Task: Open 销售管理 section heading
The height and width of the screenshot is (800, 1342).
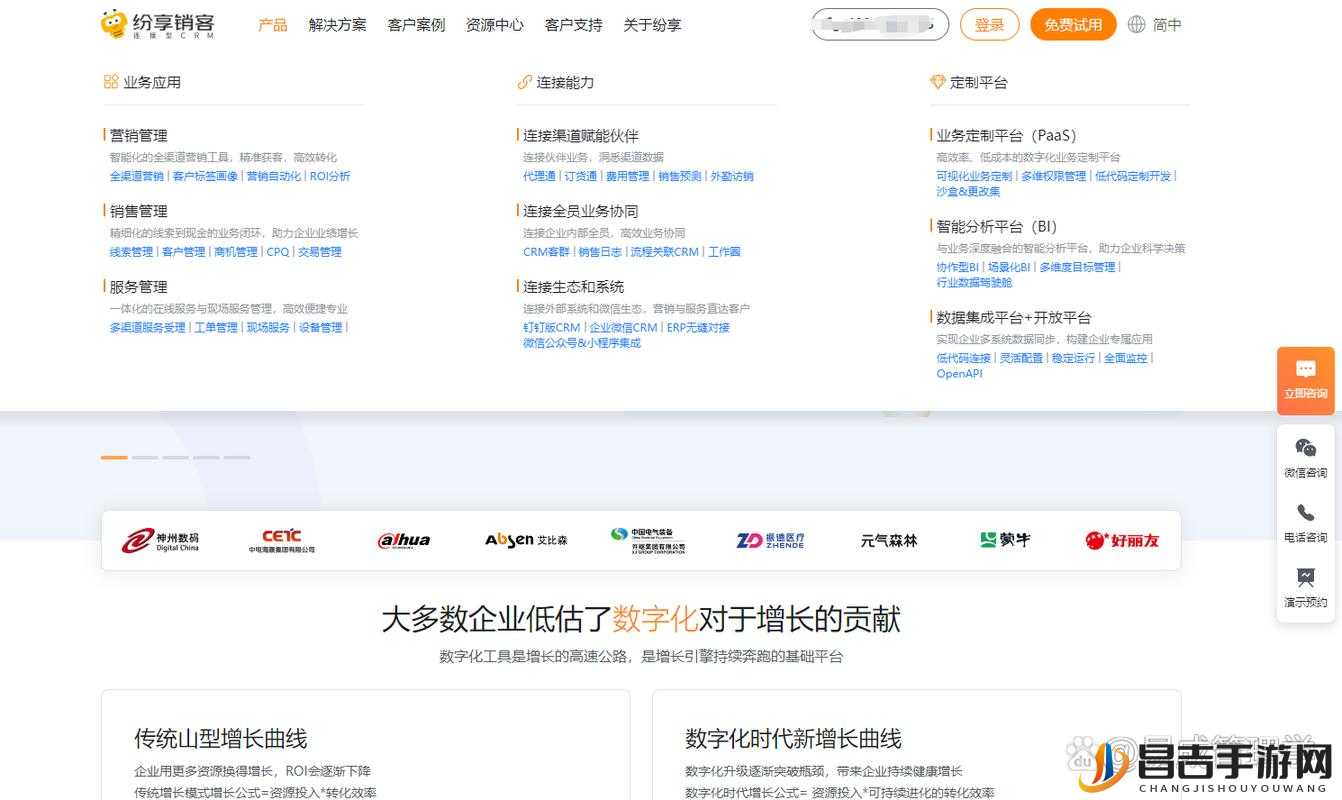Action: coord(138,211)
